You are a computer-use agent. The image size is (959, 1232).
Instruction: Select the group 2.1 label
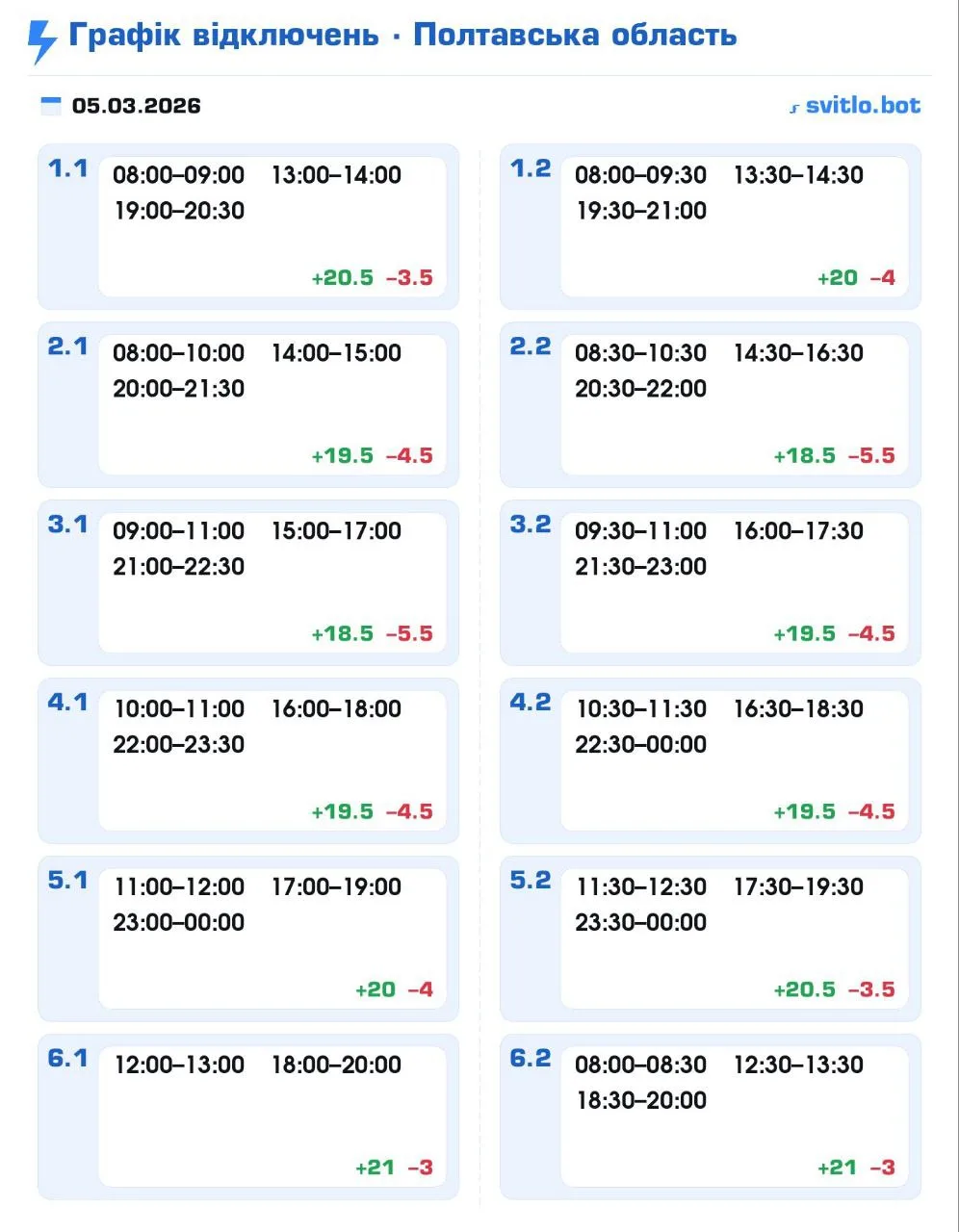67,346
